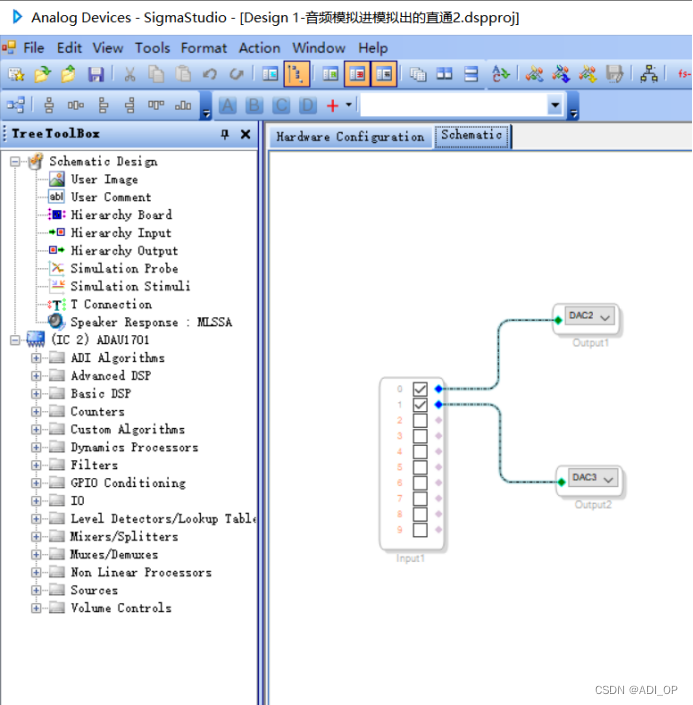Click the red plus add icon

[x=332, y=106]
